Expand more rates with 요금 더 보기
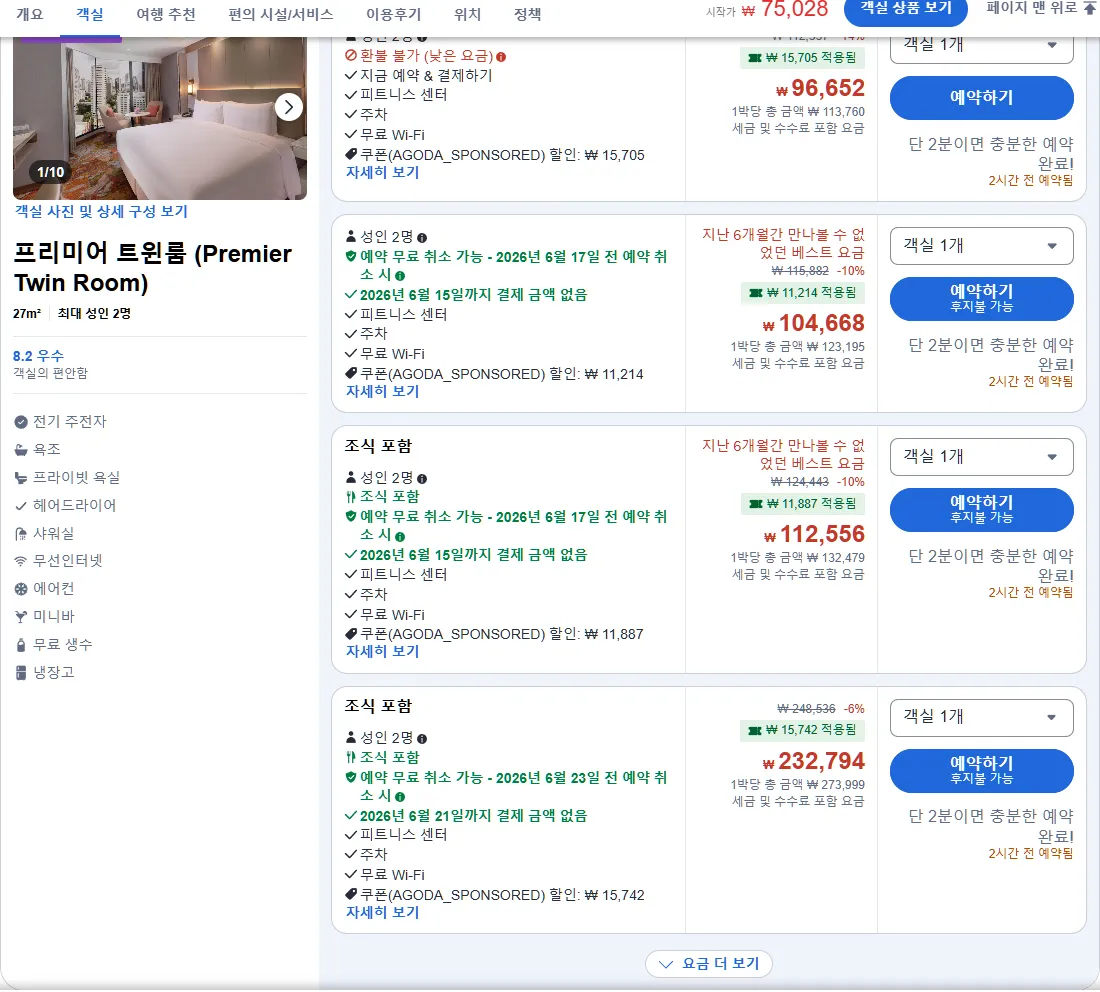1100x992 pixels. pos(709,963)
